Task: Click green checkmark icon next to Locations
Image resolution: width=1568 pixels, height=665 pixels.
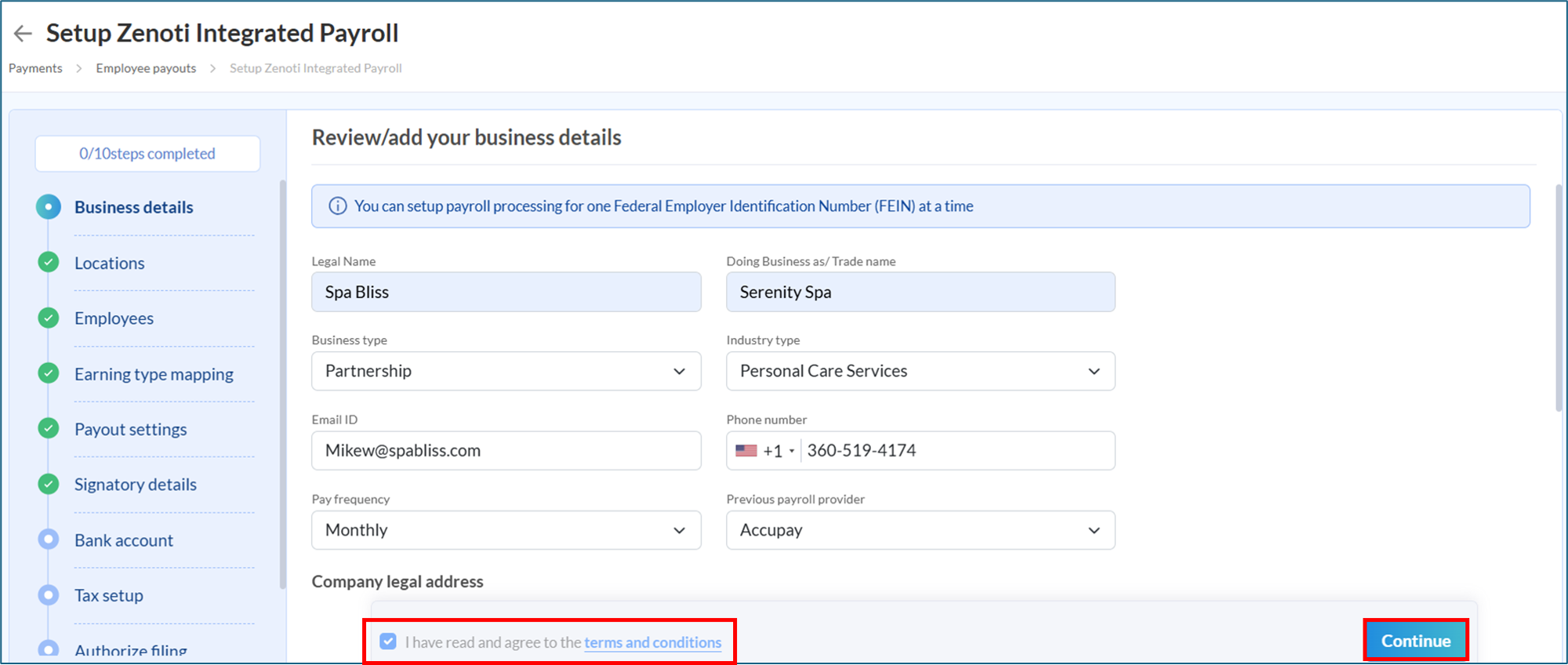Action: point(49,262)
